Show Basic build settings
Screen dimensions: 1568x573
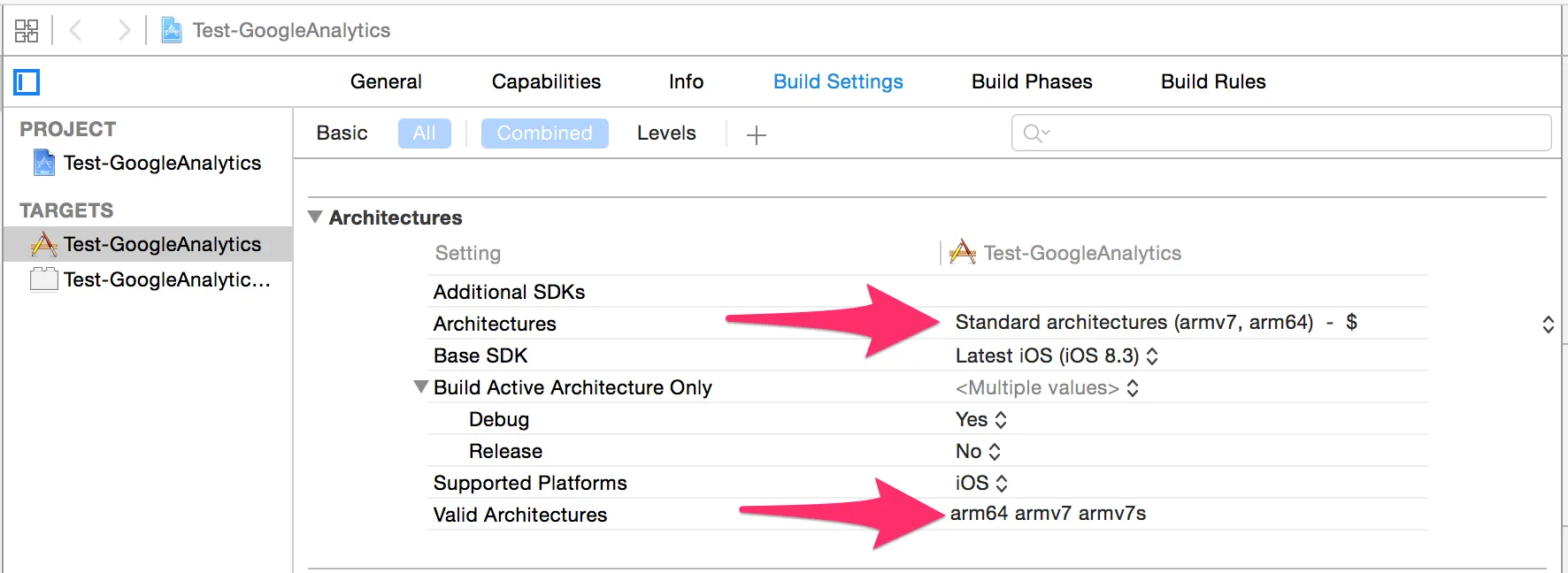click(x=342, y=134)
